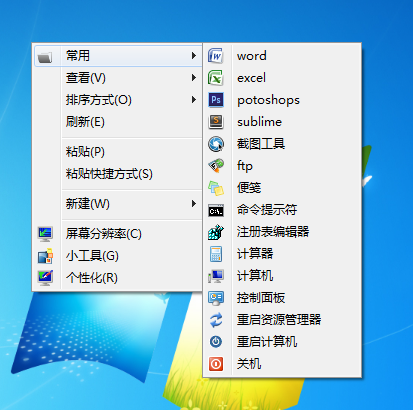Open the 查看(V) menu entry
The image size is (413, 410).
pos(118,78)
